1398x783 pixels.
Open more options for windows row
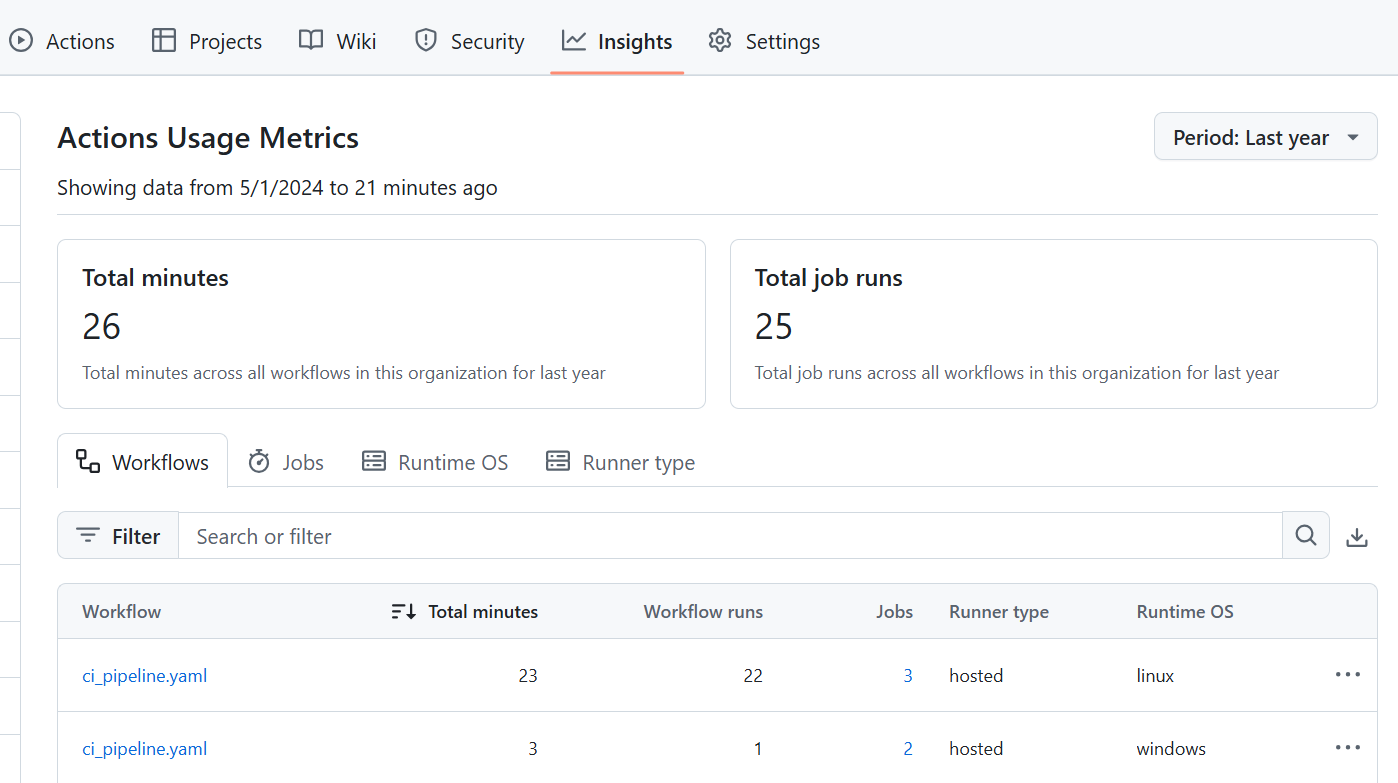tap(1348, 747)
